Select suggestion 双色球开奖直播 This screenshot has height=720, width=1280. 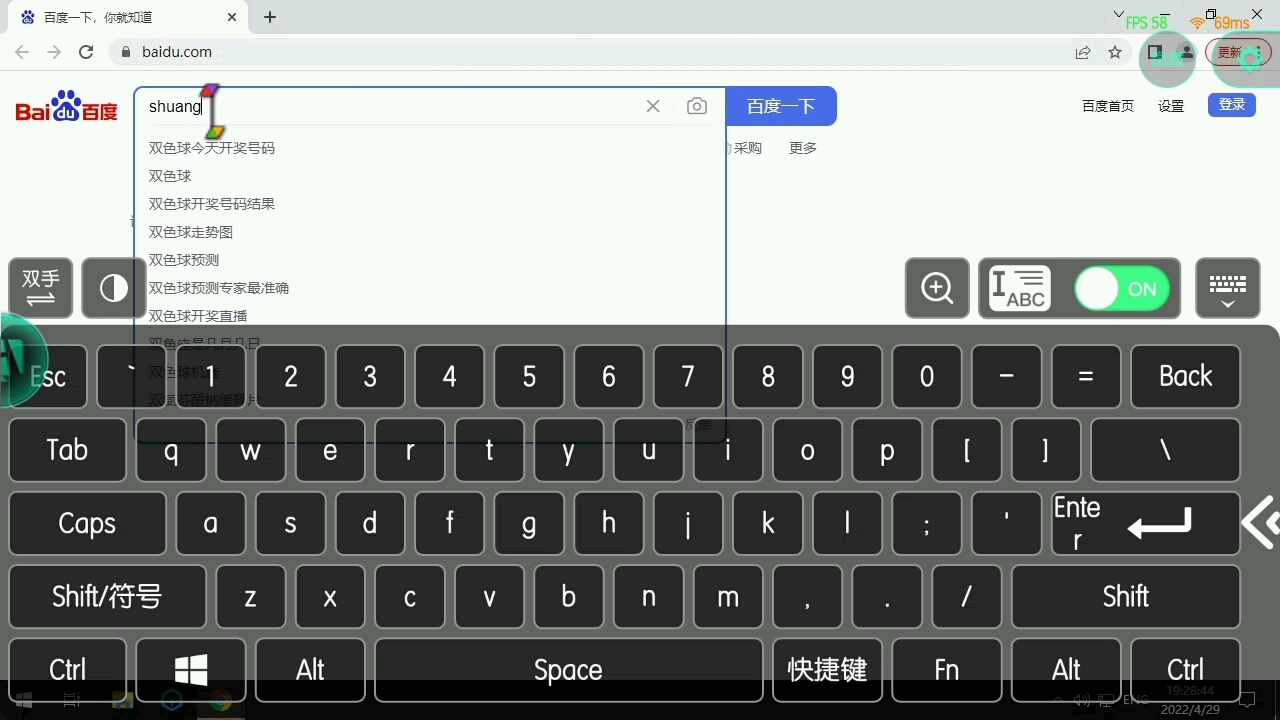198,316
